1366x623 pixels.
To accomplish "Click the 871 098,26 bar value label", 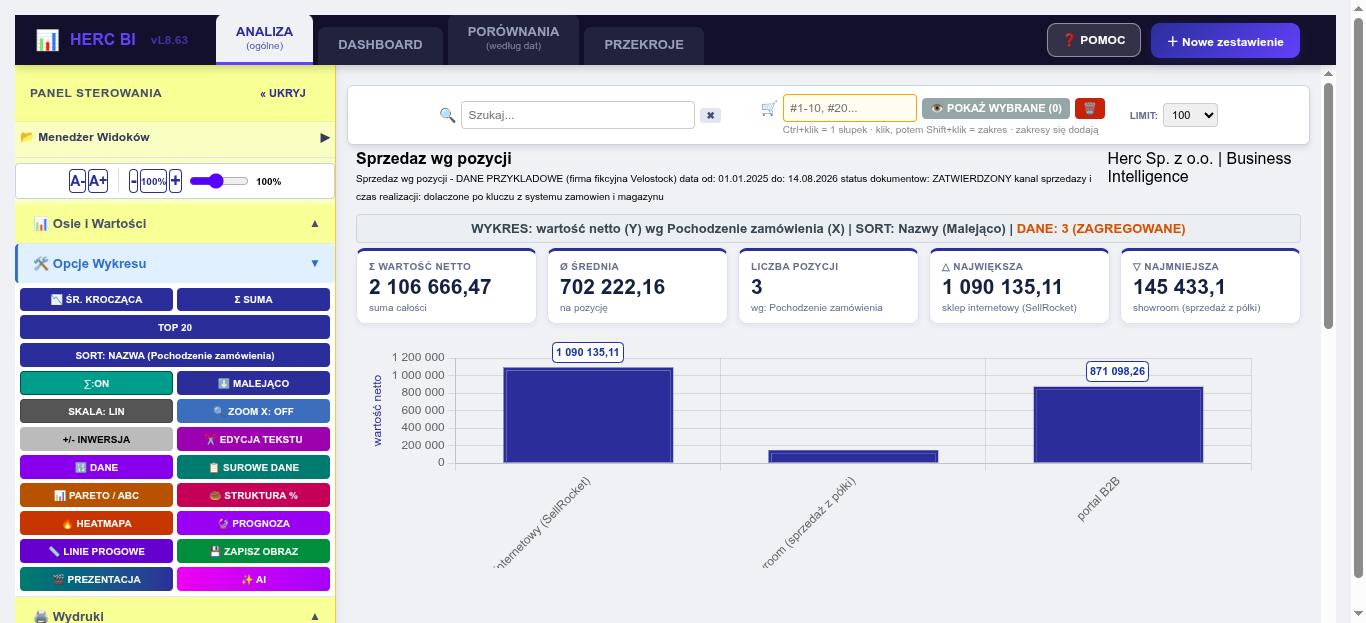I will point(1118,371).
